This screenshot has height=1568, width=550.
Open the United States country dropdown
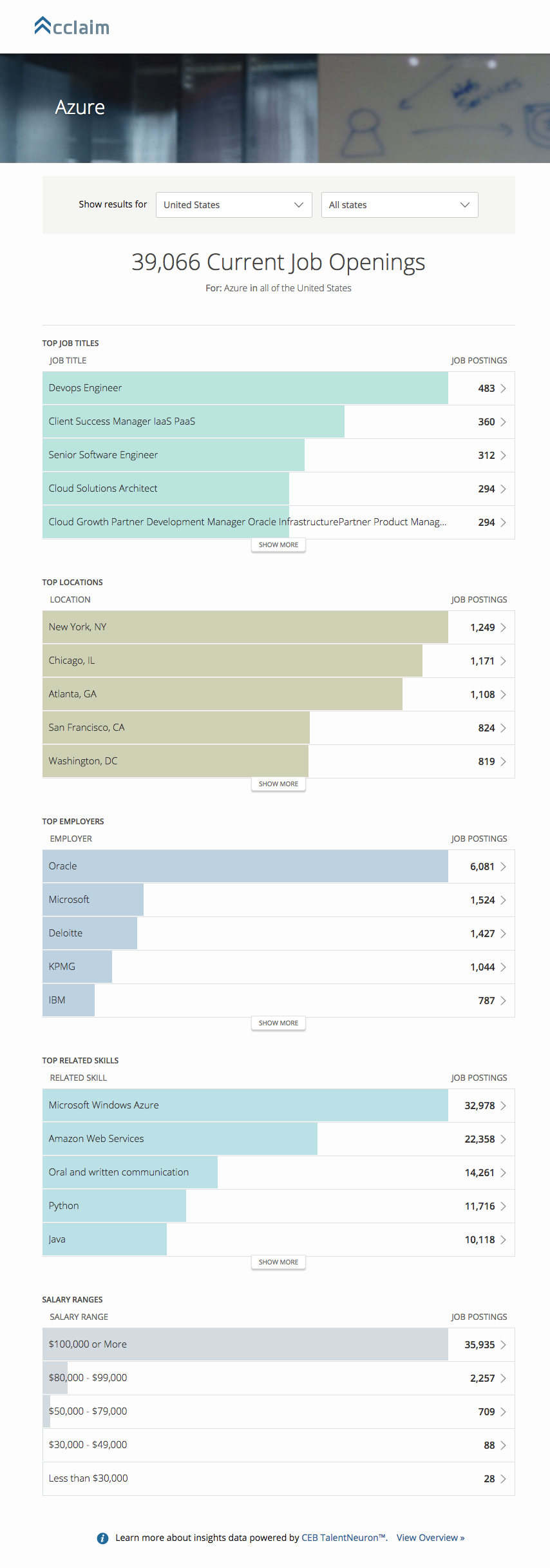(x=234, y=205)
